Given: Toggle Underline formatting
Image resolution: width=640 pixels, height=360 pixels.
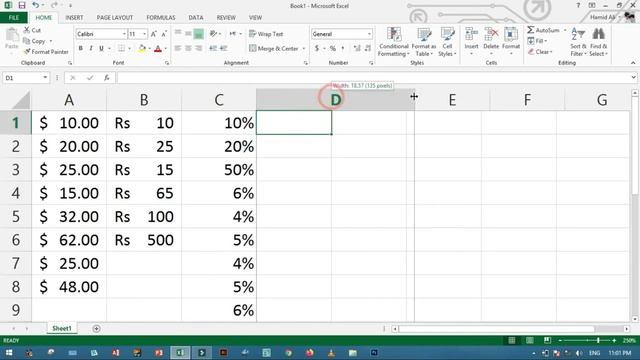Looking at the screenshot, I should (x=101, y=49).
